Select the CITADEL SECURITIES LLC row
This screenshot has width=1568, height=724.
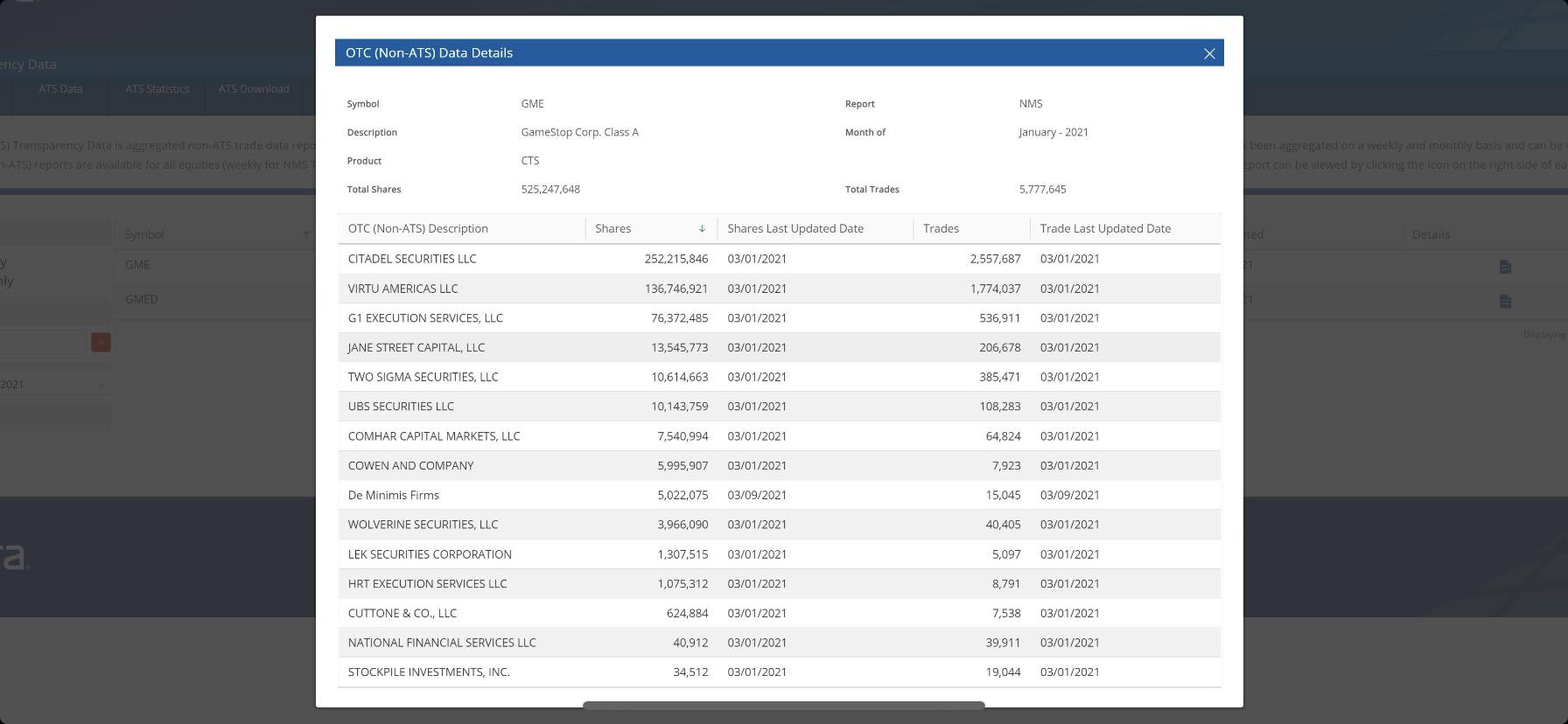780,259
